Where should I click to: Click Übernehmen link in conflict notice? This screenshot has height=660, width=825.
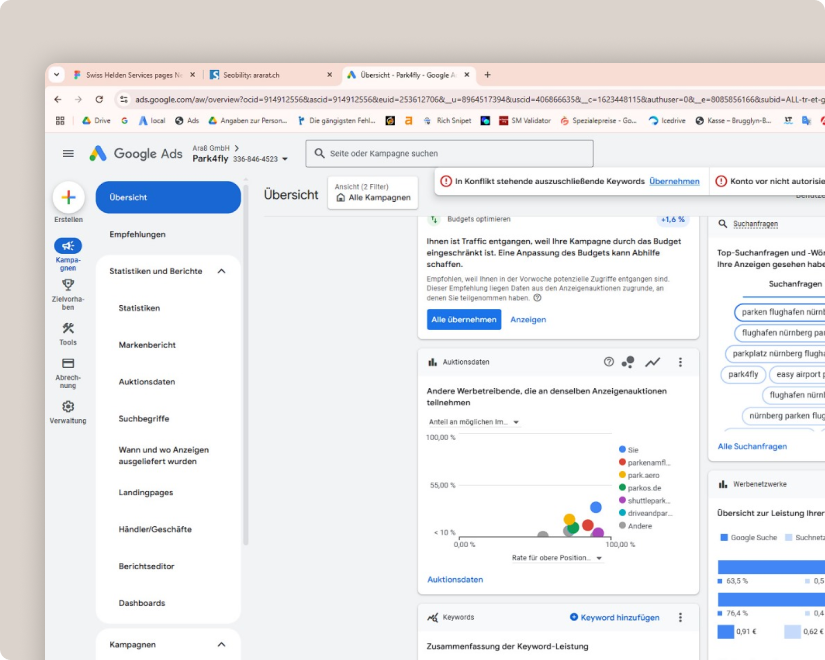[675, 181]
